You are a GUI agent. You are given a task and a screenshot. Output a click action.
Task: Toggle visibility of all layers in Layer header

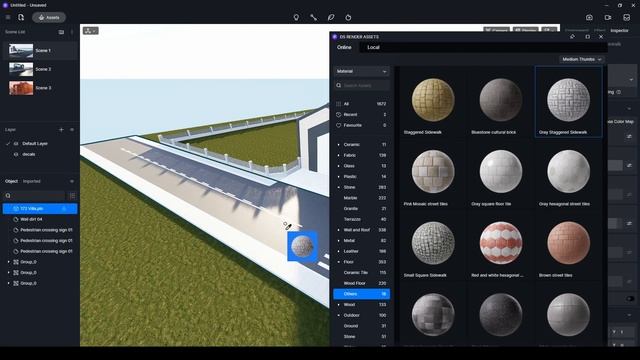72,130
